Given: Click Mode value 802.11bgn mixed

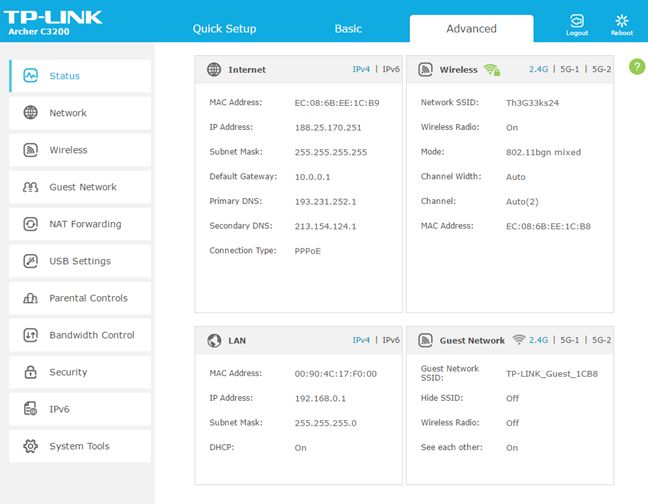Looking at the screenshot, I should [543, 152].
